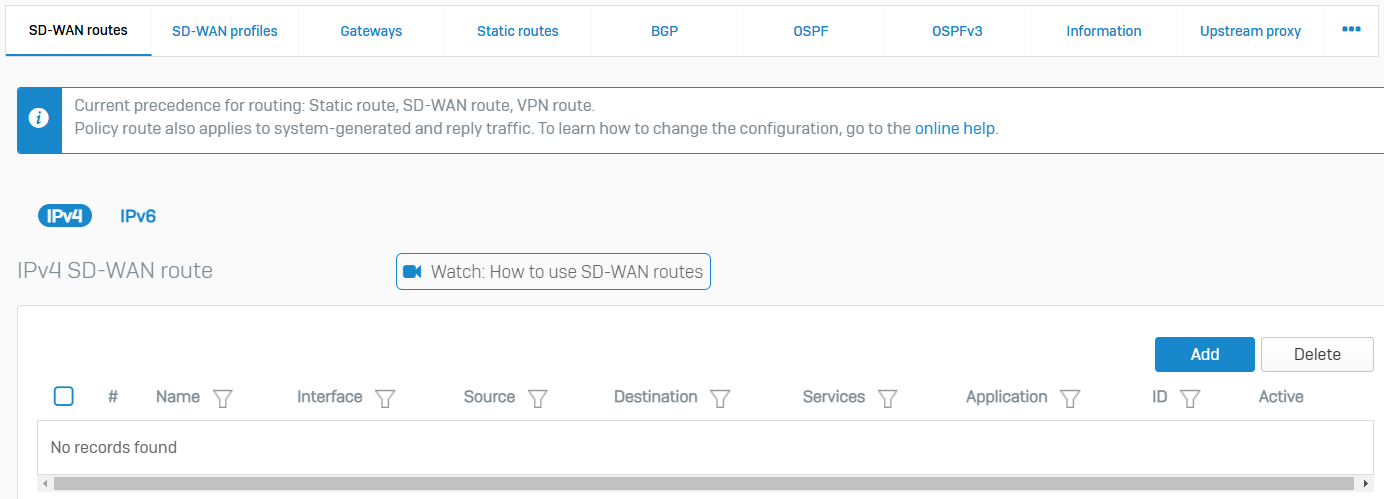Tick the select-all rows checkbox
Image resolution: width=1384 pixels, height=499 pixels.
tap(63, 397)
